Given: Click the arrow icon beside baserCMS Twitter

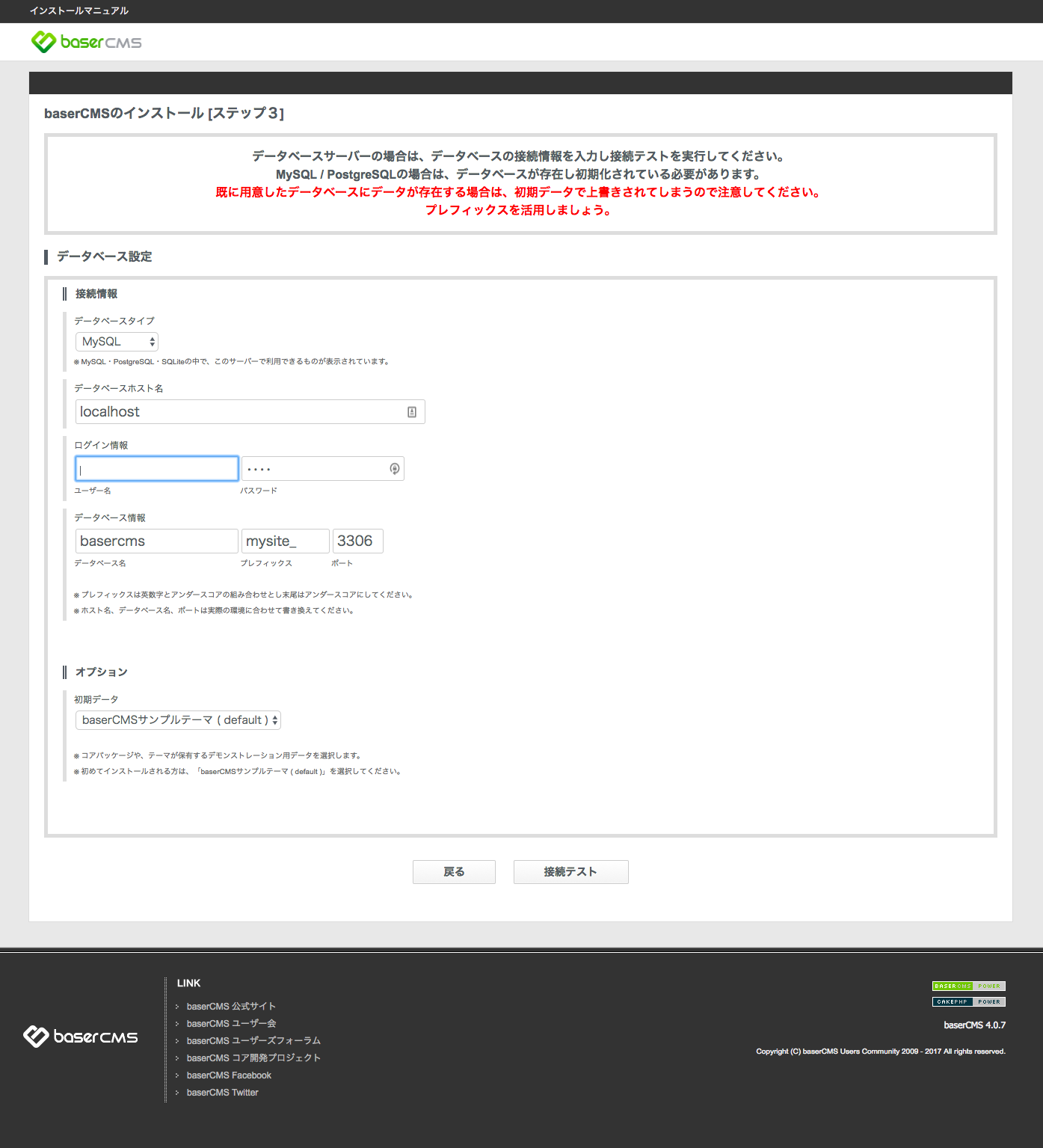Looking at the screenshot, I should (178, 1092).
